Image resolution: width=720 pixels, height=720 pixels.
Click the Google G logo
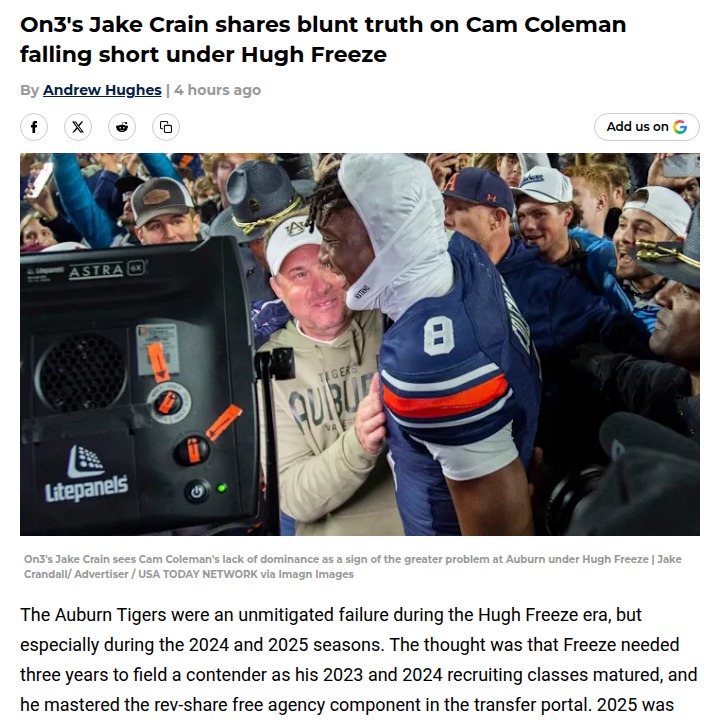point(680,127)
